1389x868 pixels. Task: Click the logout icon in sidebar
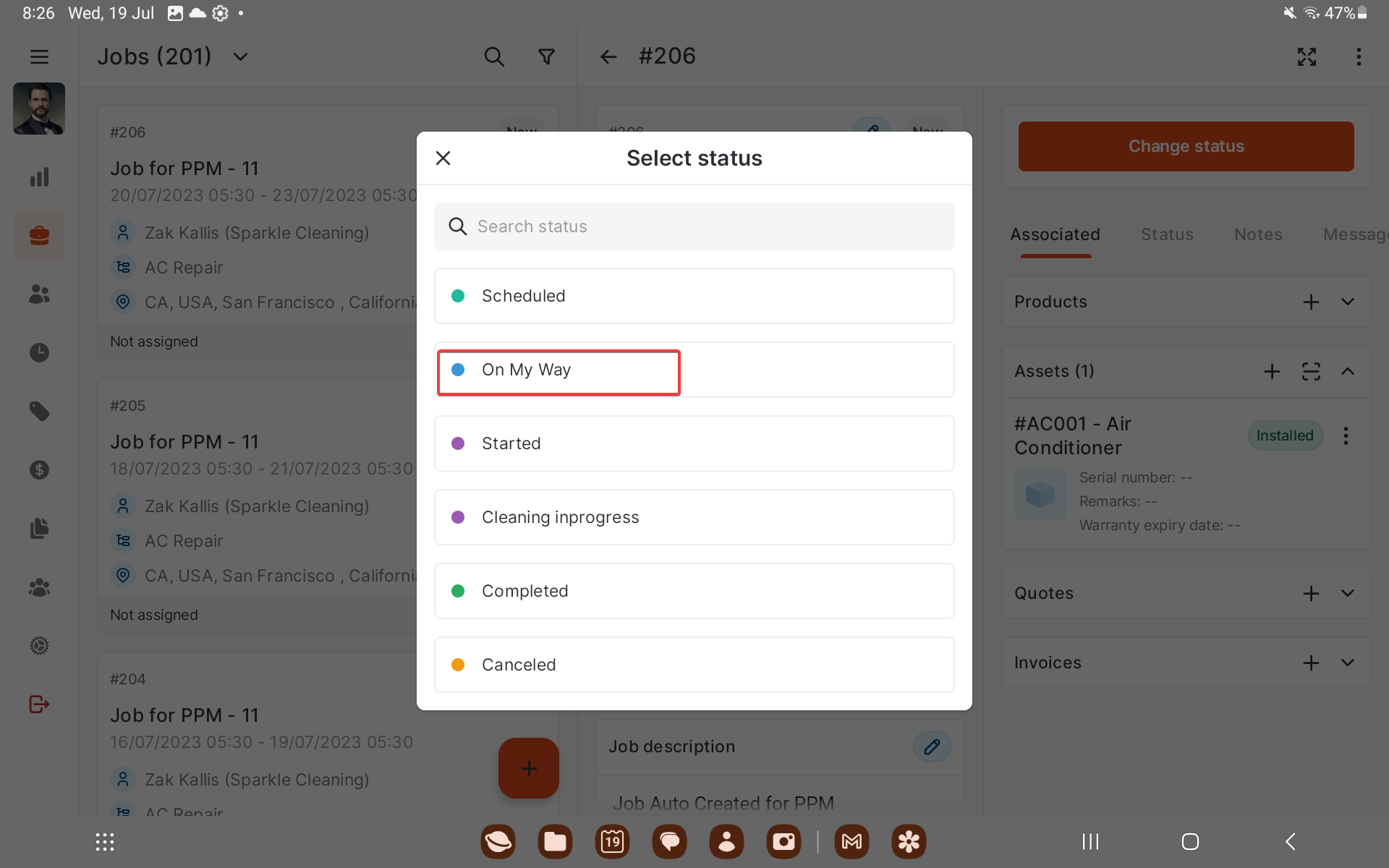[39, 704]
